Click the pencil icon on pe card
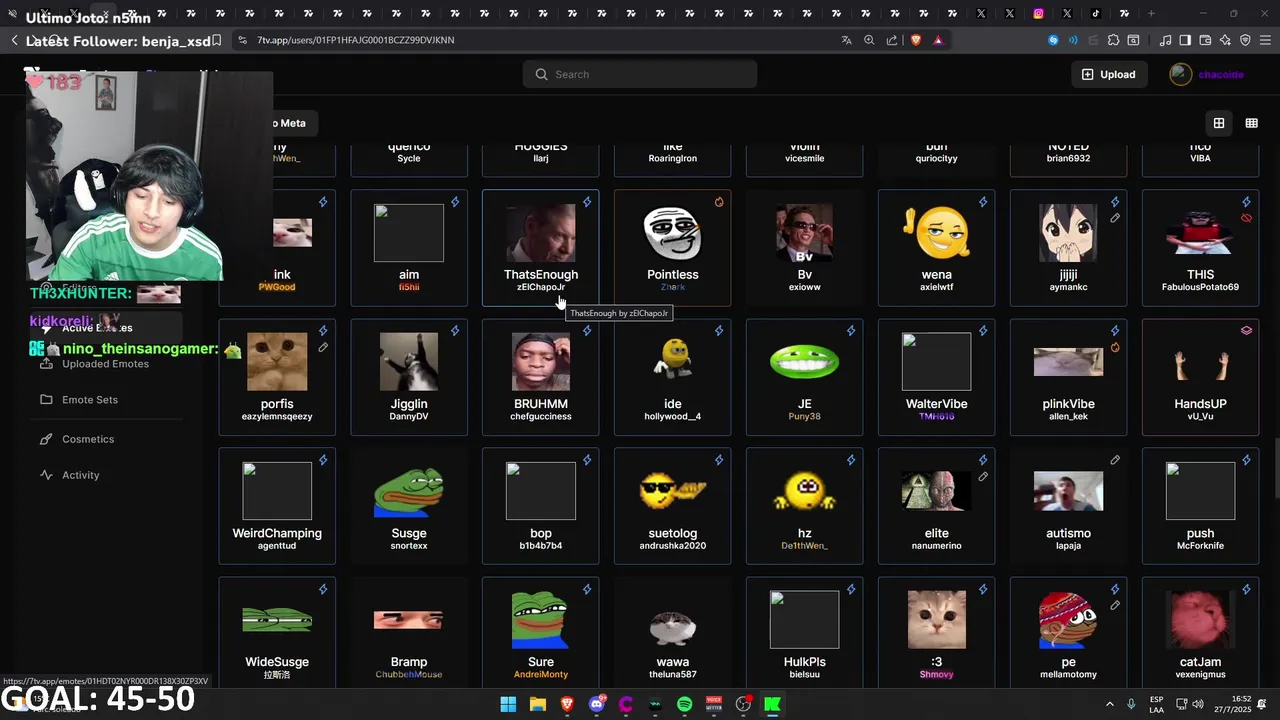1280x720 pixels. [1115, 606]
